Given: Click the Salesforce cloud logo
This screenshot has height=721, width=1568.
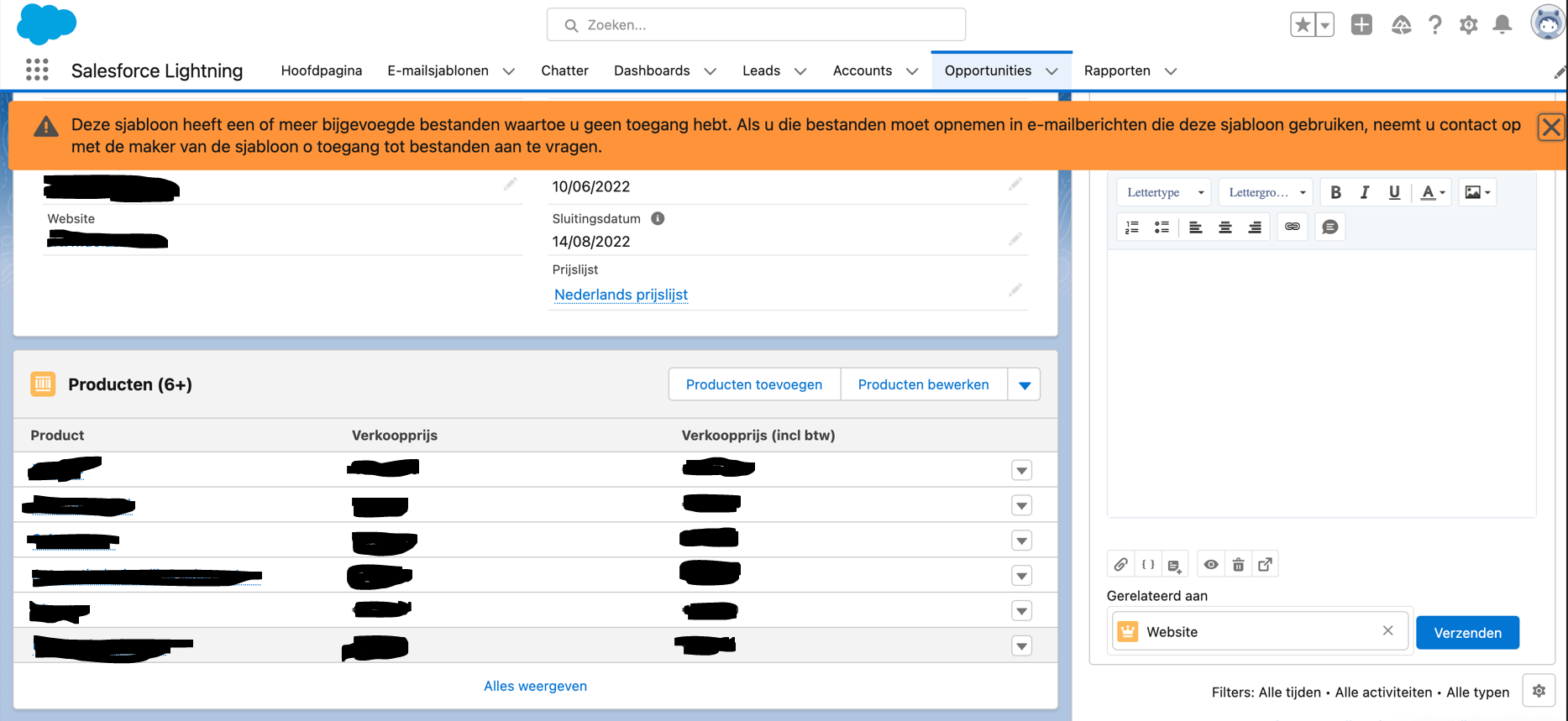Looking at the screenshot, I should [x=46, y=24].
